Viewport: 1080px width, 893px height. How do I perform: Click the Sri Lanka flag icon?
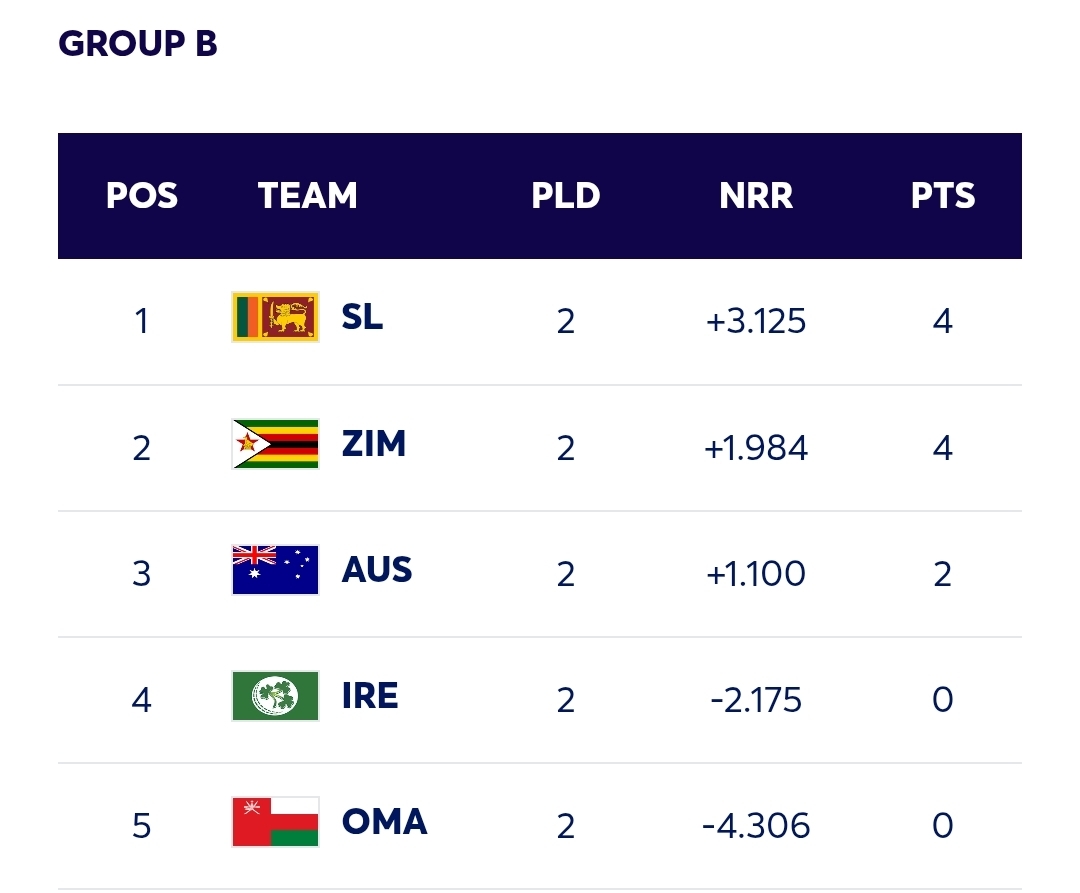pyautogui.click(x=275, y=317)
